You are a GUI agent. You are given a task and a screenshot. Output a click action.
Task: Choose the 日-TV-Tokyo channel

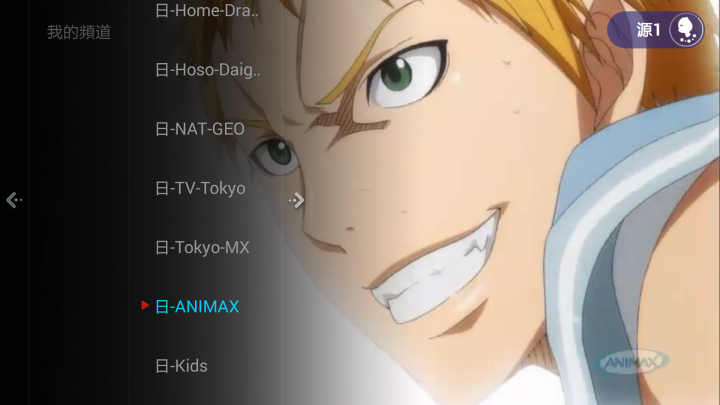tap(200, 188)
